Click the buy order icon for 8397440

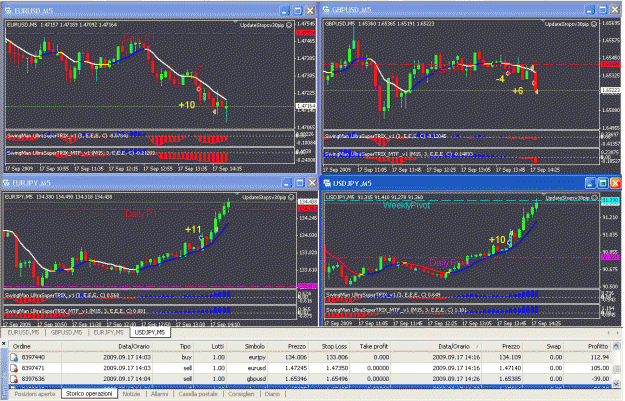[x=14, y=358]
